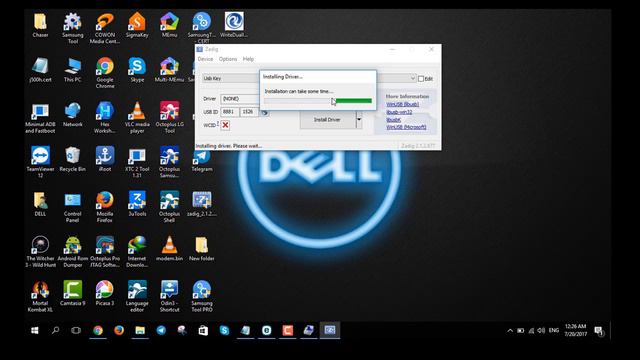
Task: Launch Skype from the desktop icons
Action: click(x=137, y=69)
